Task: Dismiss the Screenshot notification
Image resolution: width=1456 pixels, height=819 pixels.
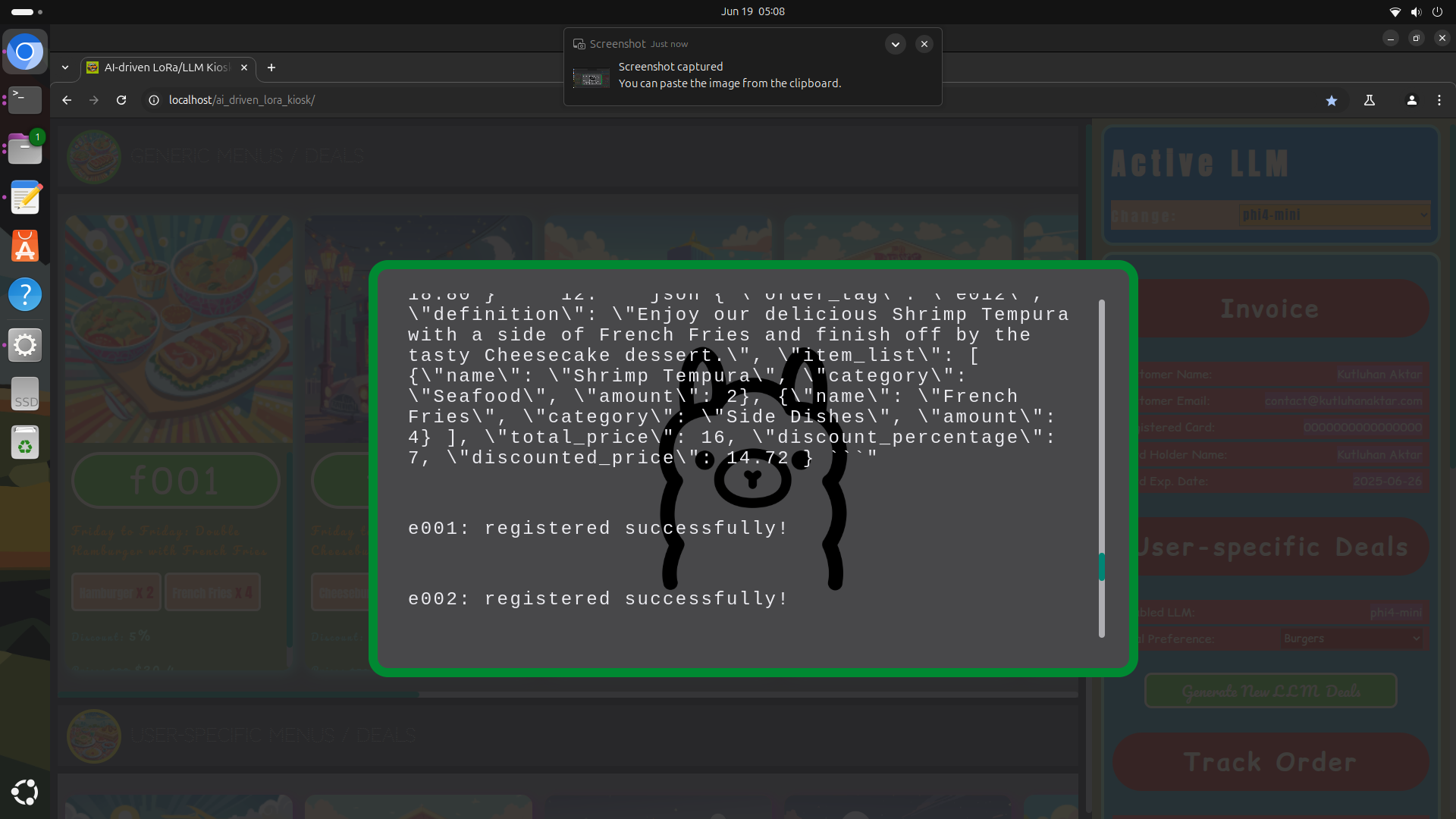Action: (x=924, y=44)
